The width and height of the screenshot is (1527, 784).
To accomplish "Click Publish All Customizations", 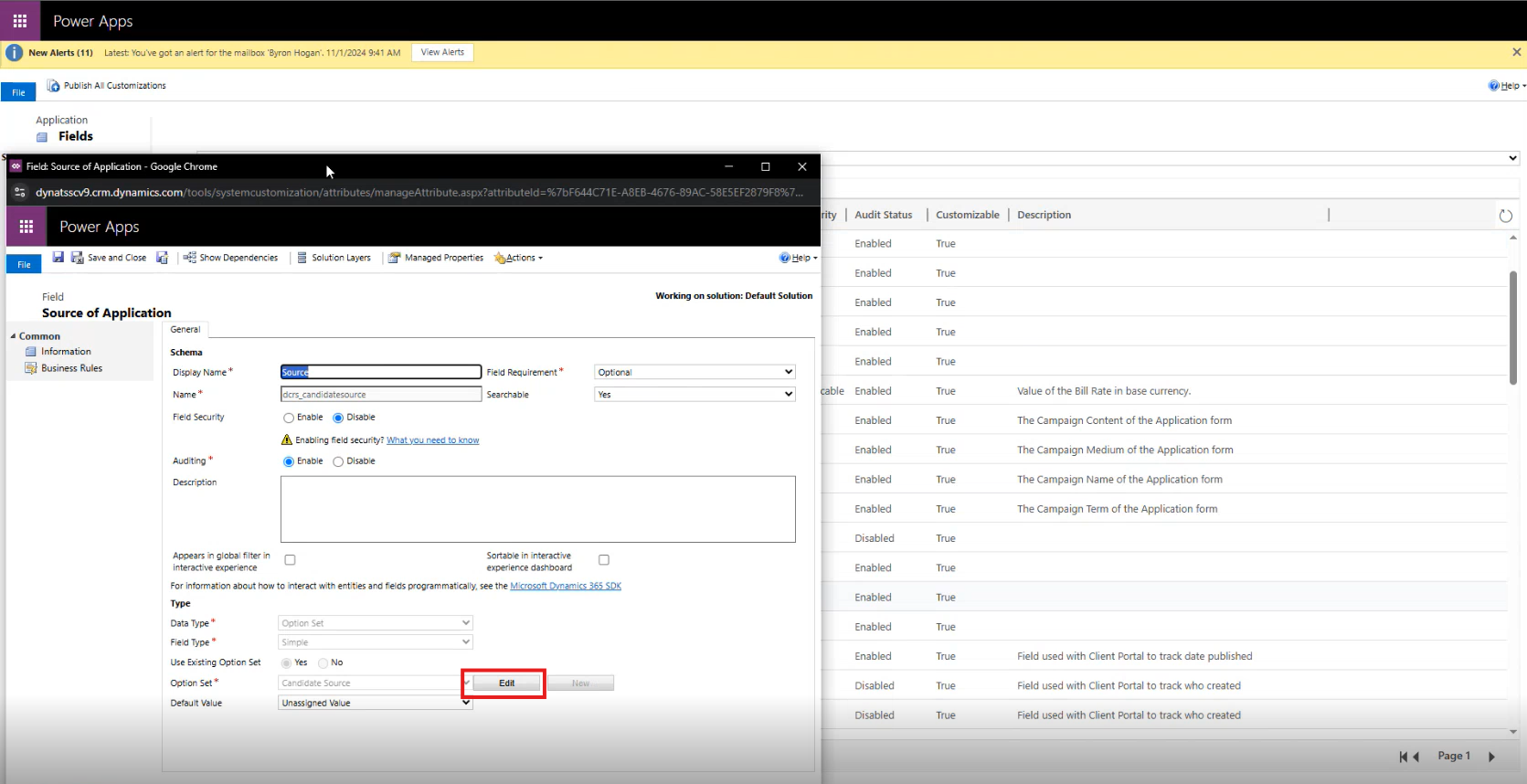I will [107, 86].
